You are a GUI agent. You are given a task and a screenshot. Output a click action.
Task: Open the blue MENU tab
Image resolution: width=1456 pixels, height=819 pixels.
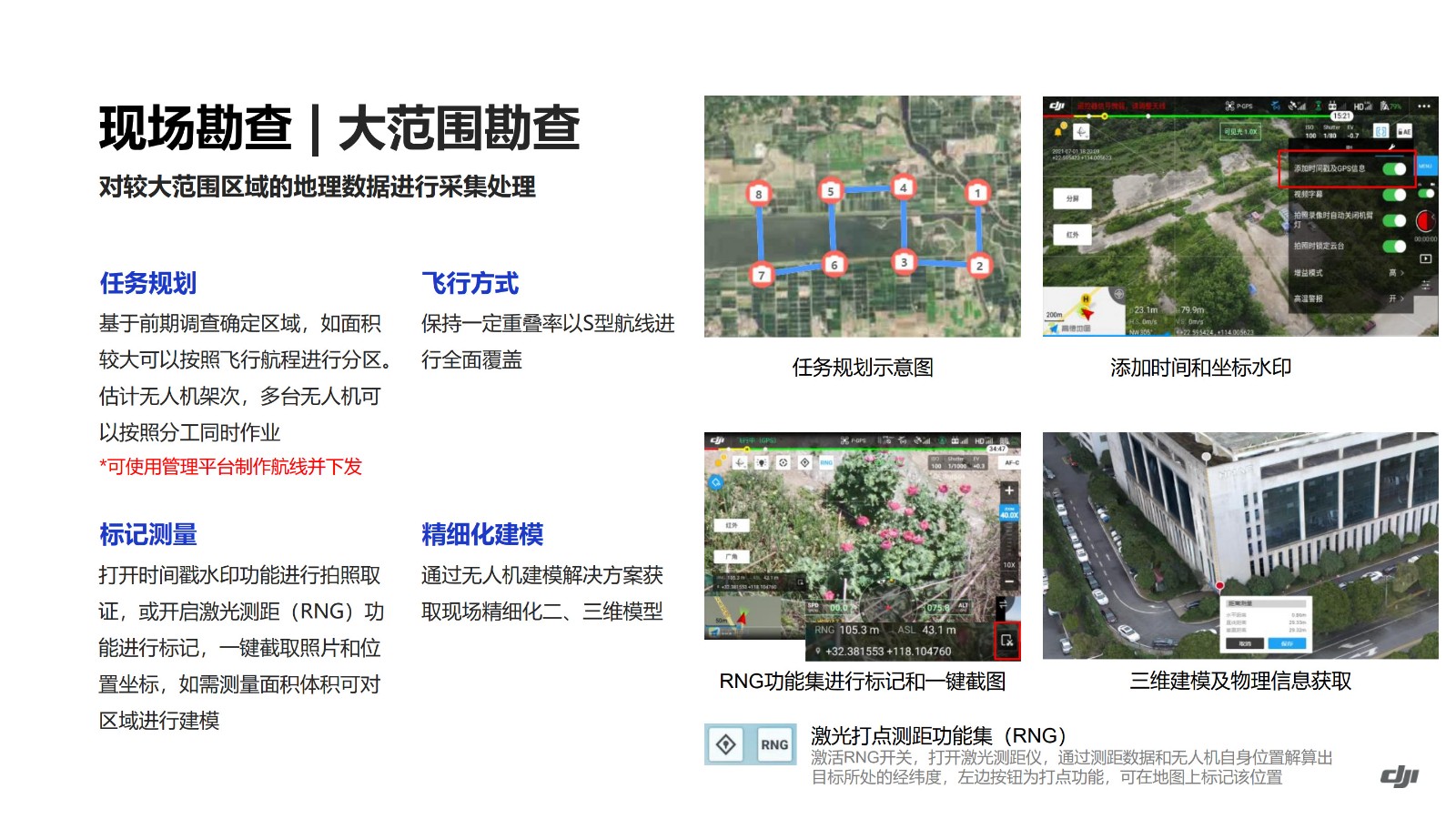click(x=1425, y=167)
